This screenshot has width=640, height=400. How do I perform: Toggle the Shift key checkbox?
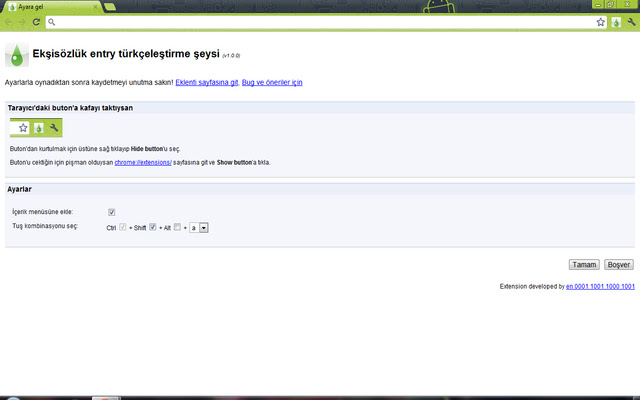point(153,227)
